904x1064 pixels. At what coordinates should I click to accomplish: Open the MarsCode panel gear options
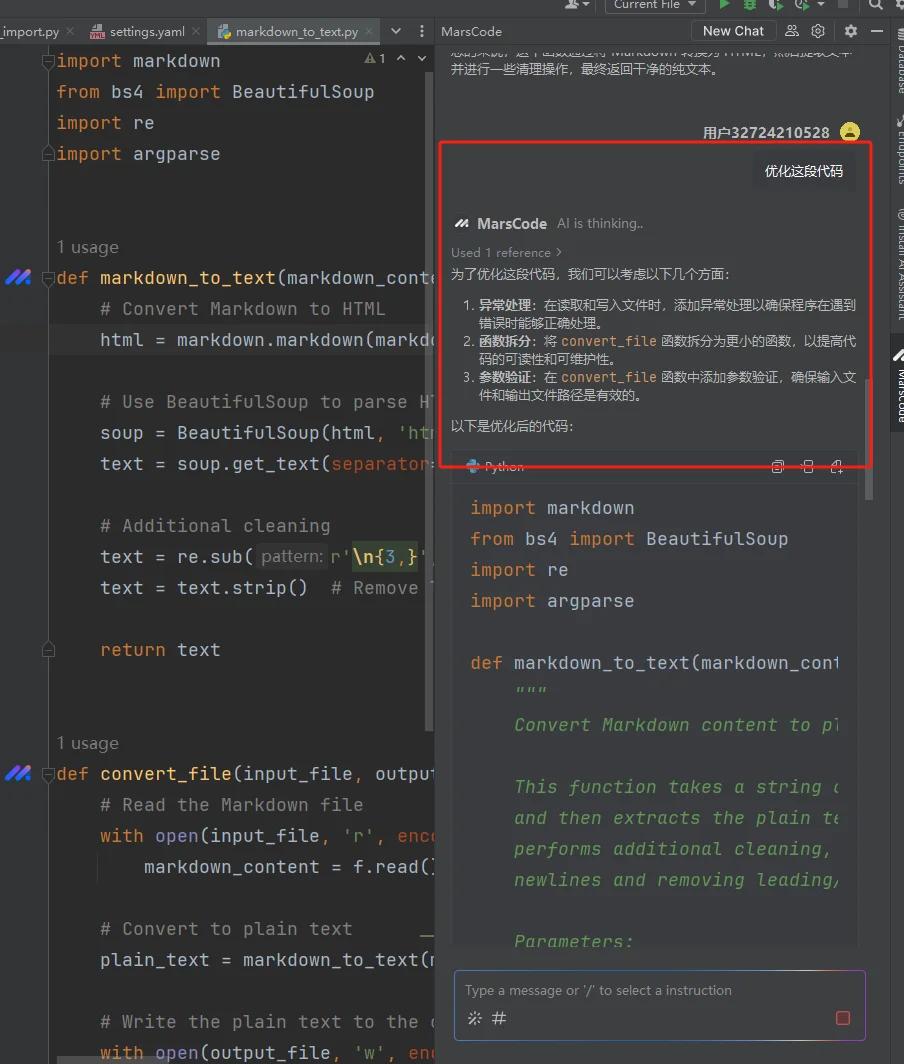tap(851, 31)
